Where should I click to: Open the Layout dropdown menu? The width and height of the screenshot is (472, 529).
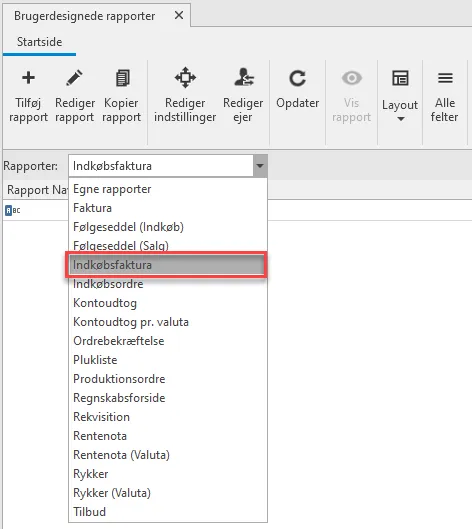pos(400,96)
